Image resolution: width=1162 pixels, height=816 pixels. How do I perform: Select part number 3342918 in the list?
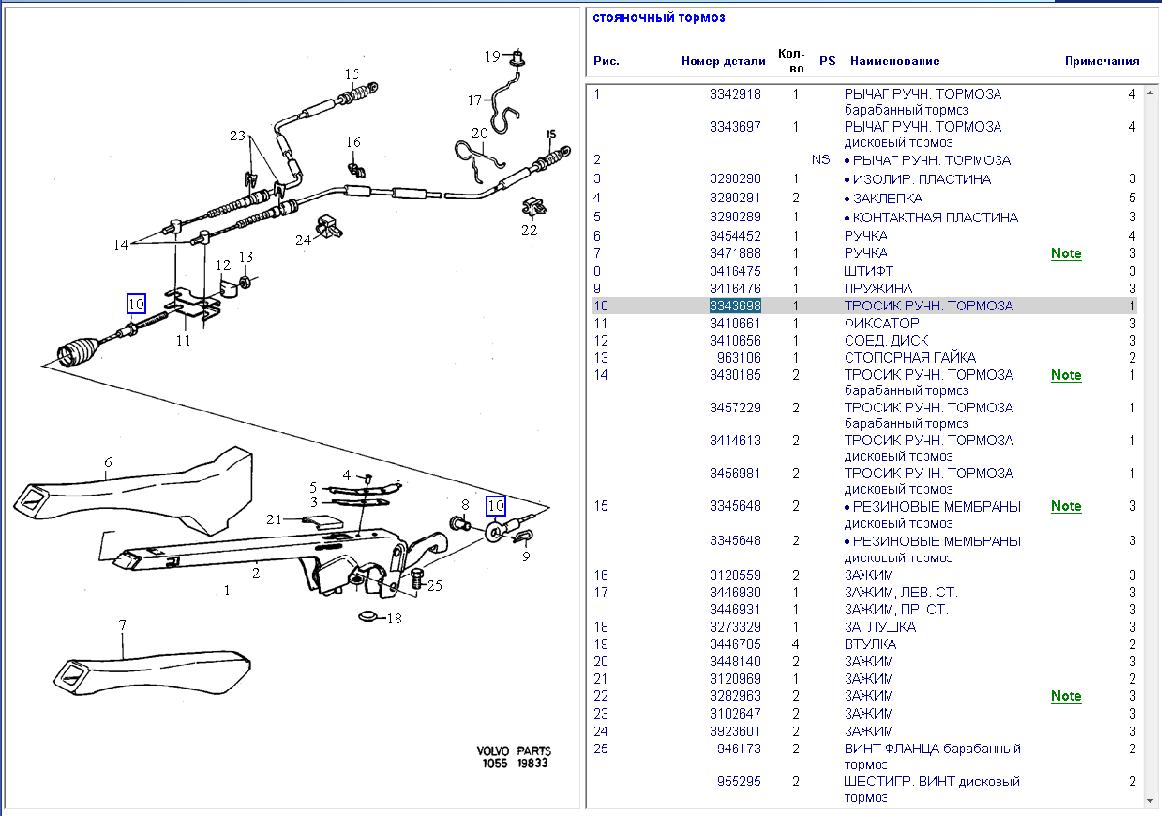735,95
